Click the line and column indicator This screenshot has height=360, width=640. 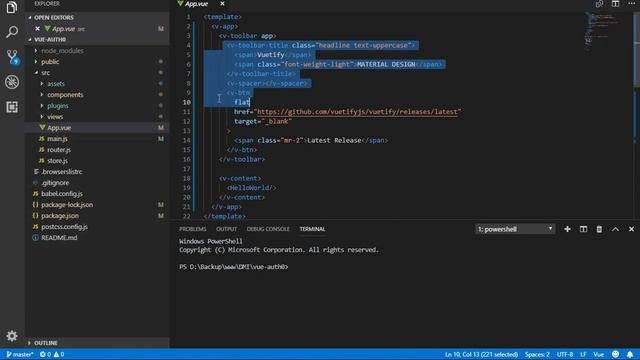pyautogui.click(x=481, y=354)
